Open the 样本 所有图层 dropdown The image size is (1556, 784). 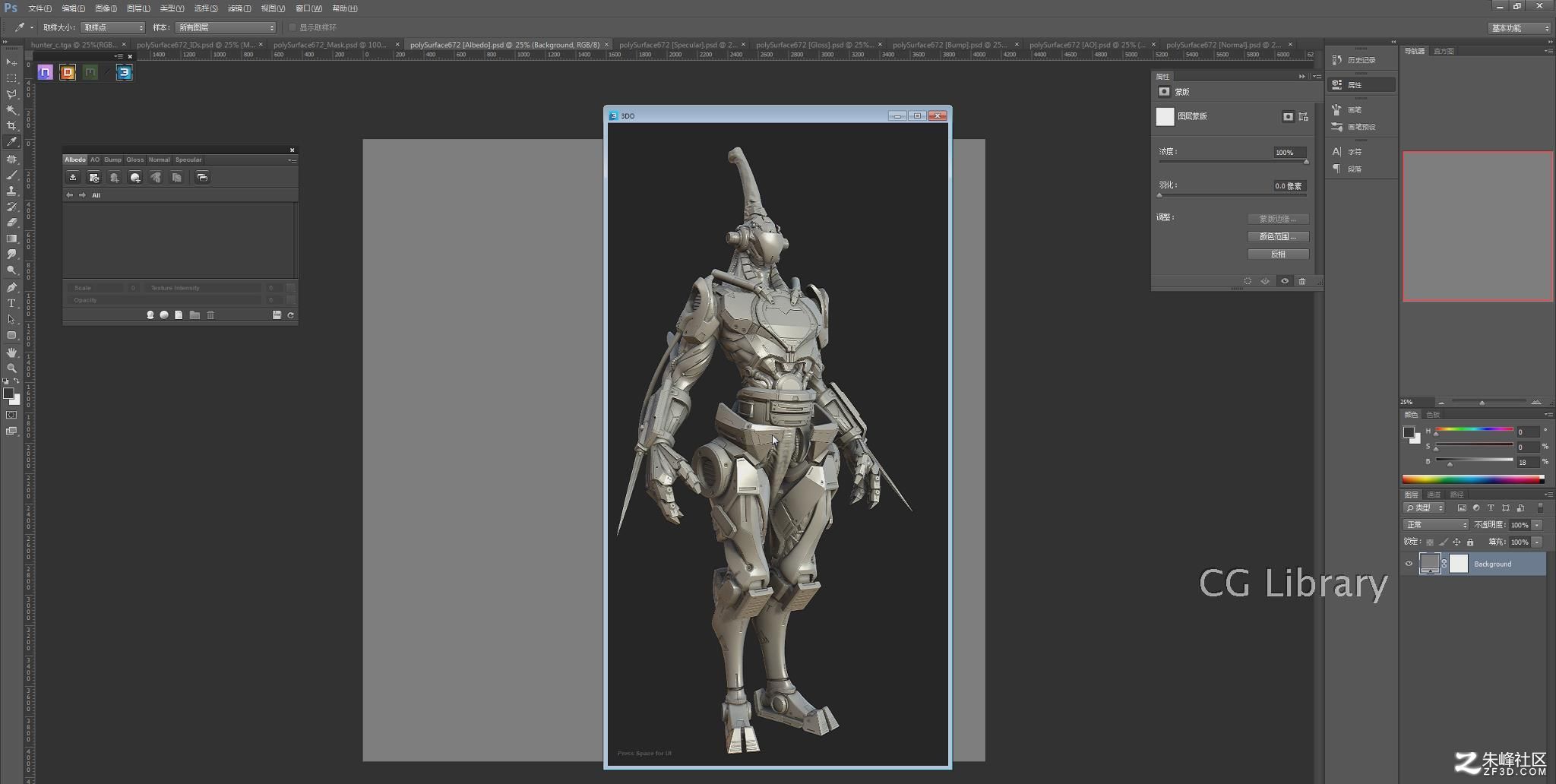tap(226, 27)
